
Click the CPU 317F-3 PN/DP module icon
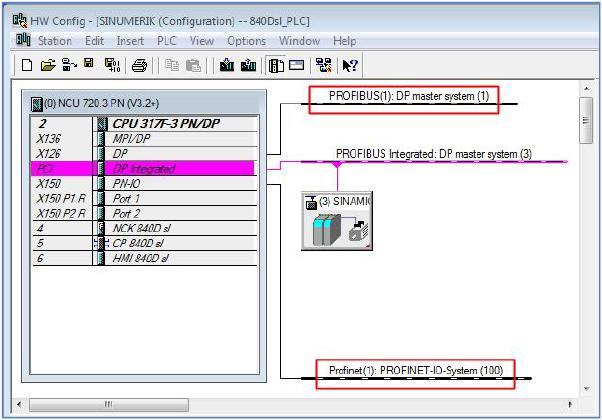(x=102, y=123)
